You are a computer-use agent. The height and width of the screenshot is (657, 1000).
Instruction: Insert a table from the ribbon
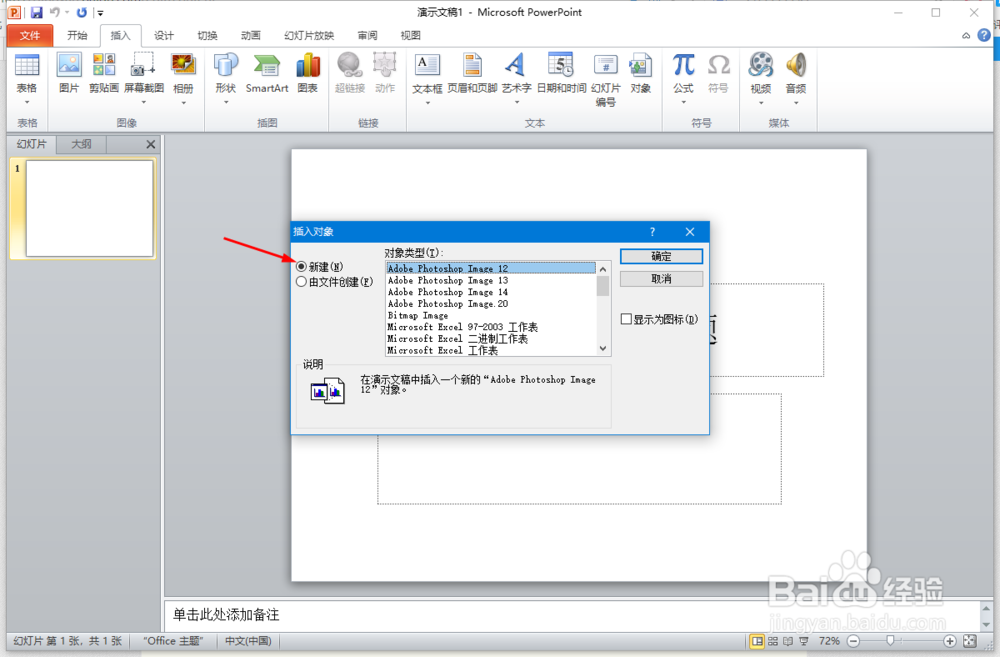[27, 73]
